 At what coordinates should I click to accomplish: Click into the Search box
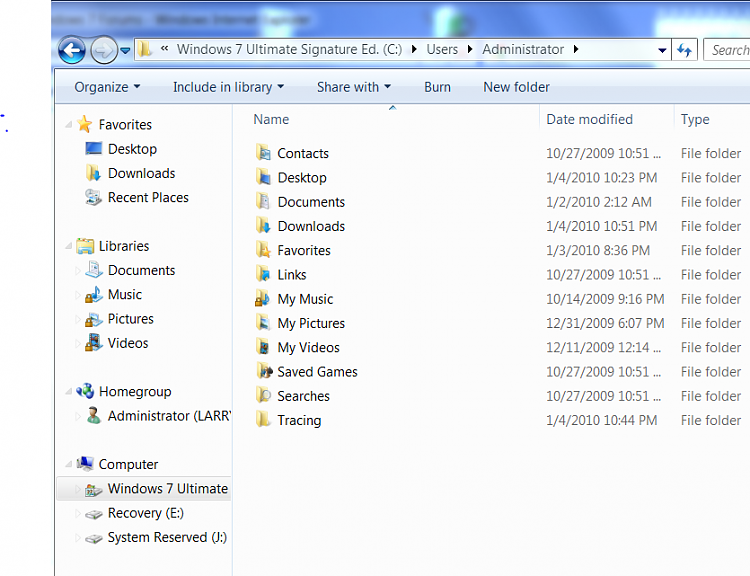click(727, 50)
